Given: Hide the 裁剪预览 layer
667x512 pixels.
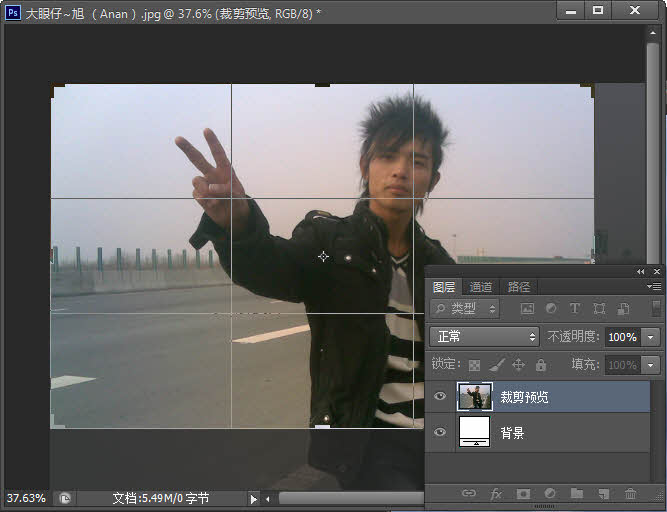Looking at the screenshot, I should point(440,397).
